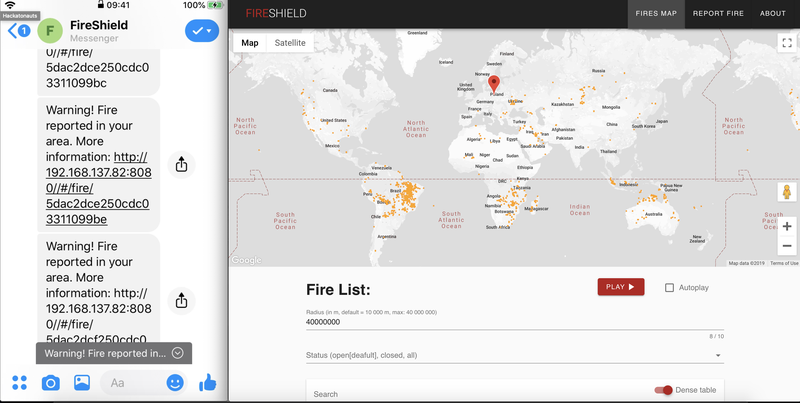Open the Messenger camera icon
Image resolution: width=800 pixels, height=403 pixels.
[50, 382]
